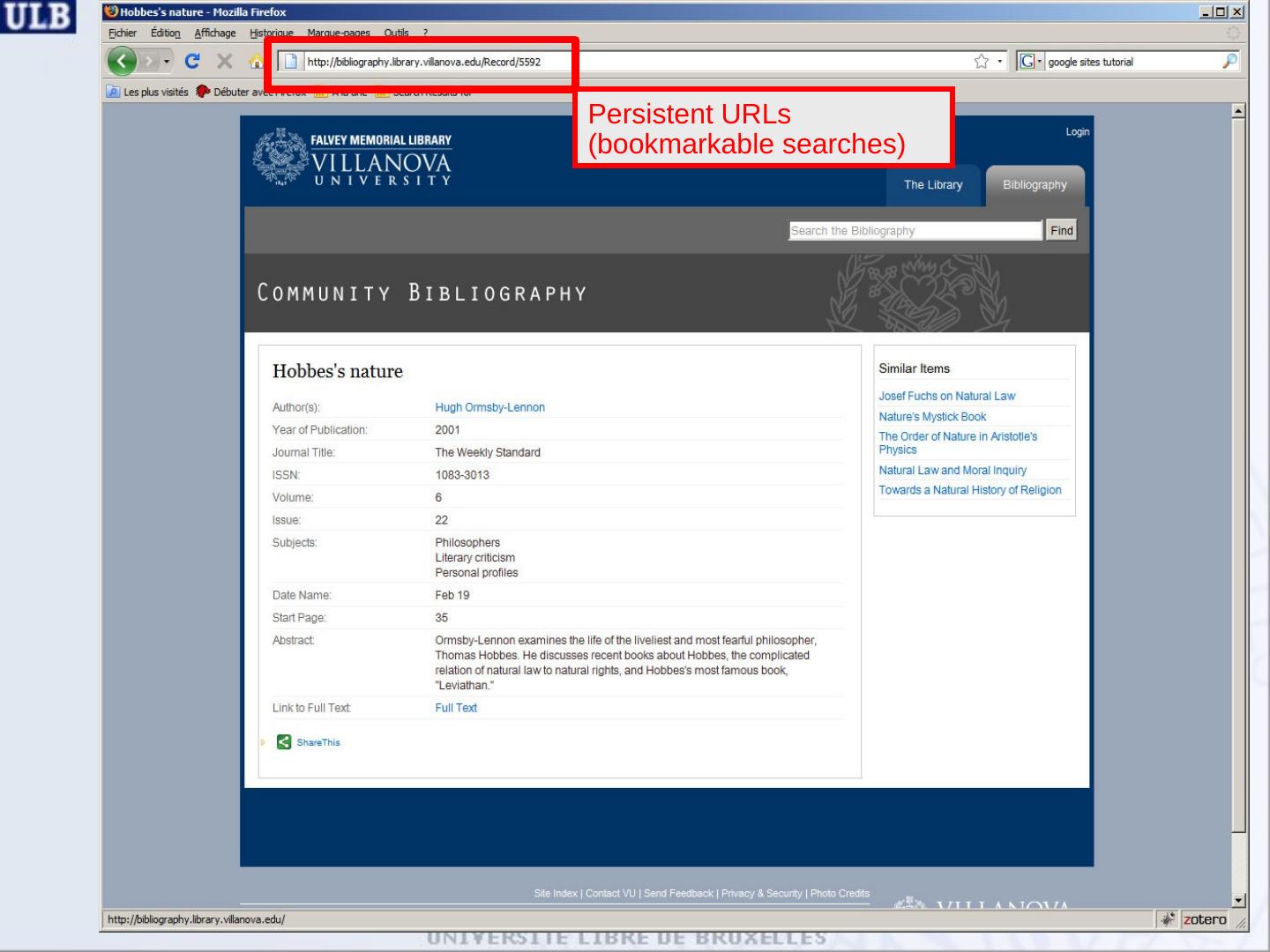Click the stop loading X icon

click(x=225, y=61)
